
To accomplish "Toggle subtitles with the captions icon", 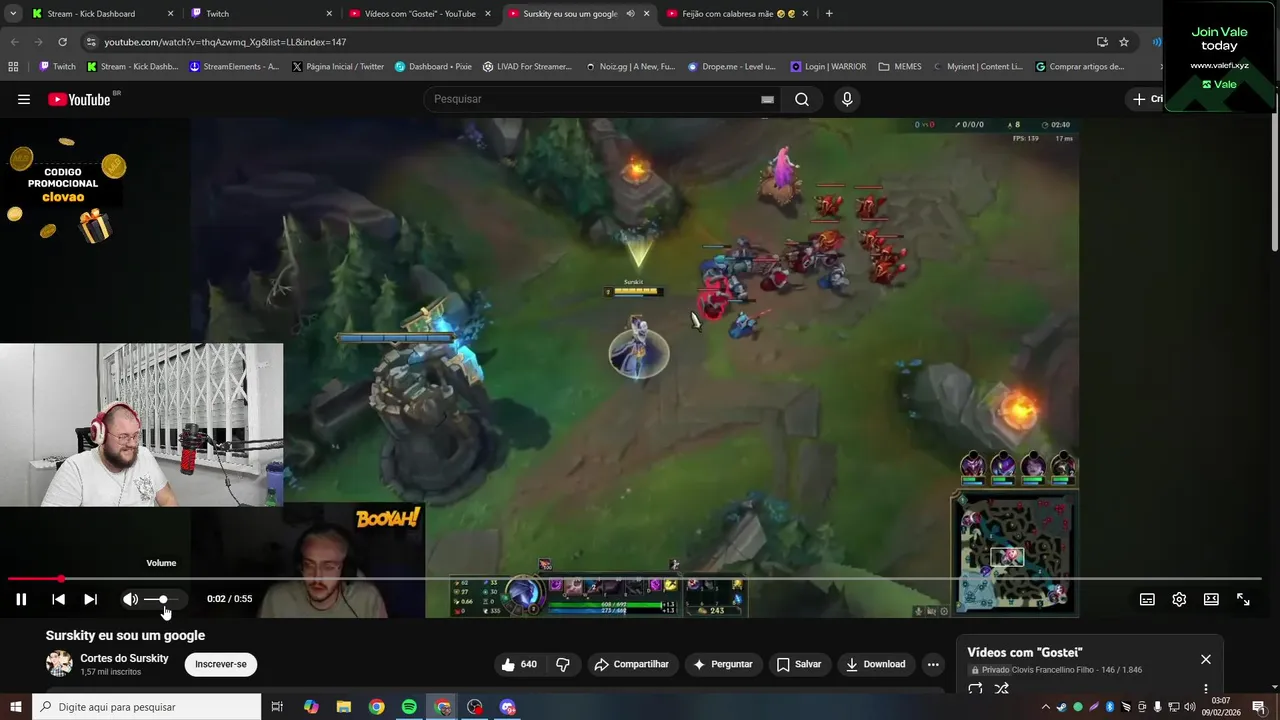I will [1147, 599].
